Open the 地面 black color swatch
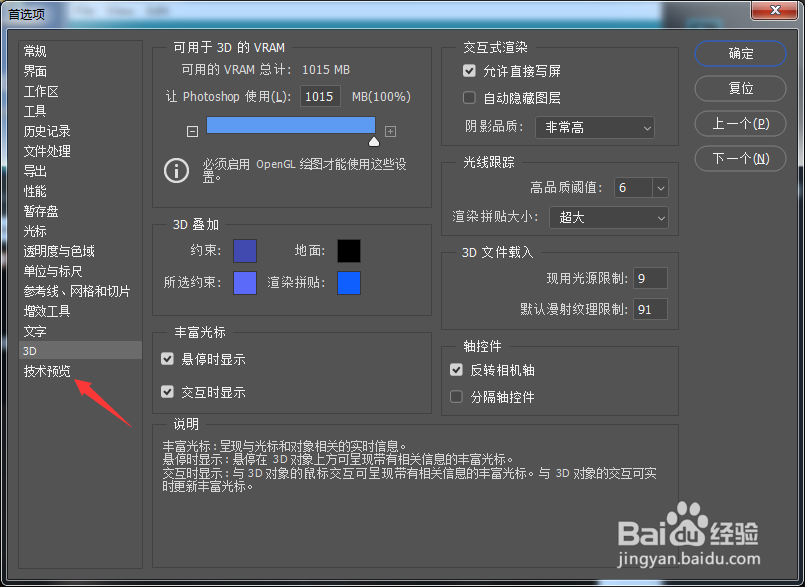This screenshot has height=587, width=805. 349,251
